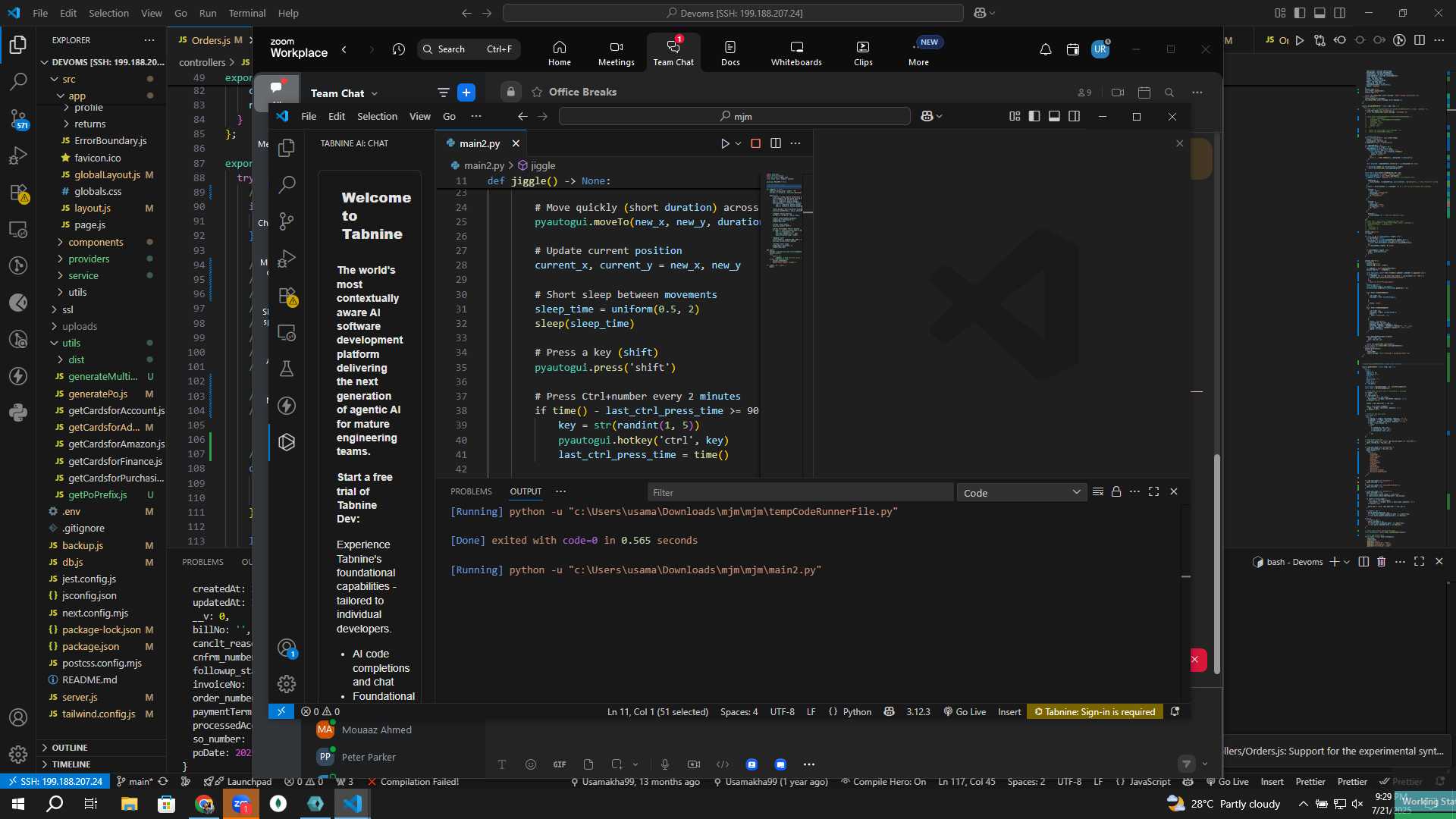Open Extensions view in front VS Code window
Viewport: 1456px width, 819px height.
287,296
